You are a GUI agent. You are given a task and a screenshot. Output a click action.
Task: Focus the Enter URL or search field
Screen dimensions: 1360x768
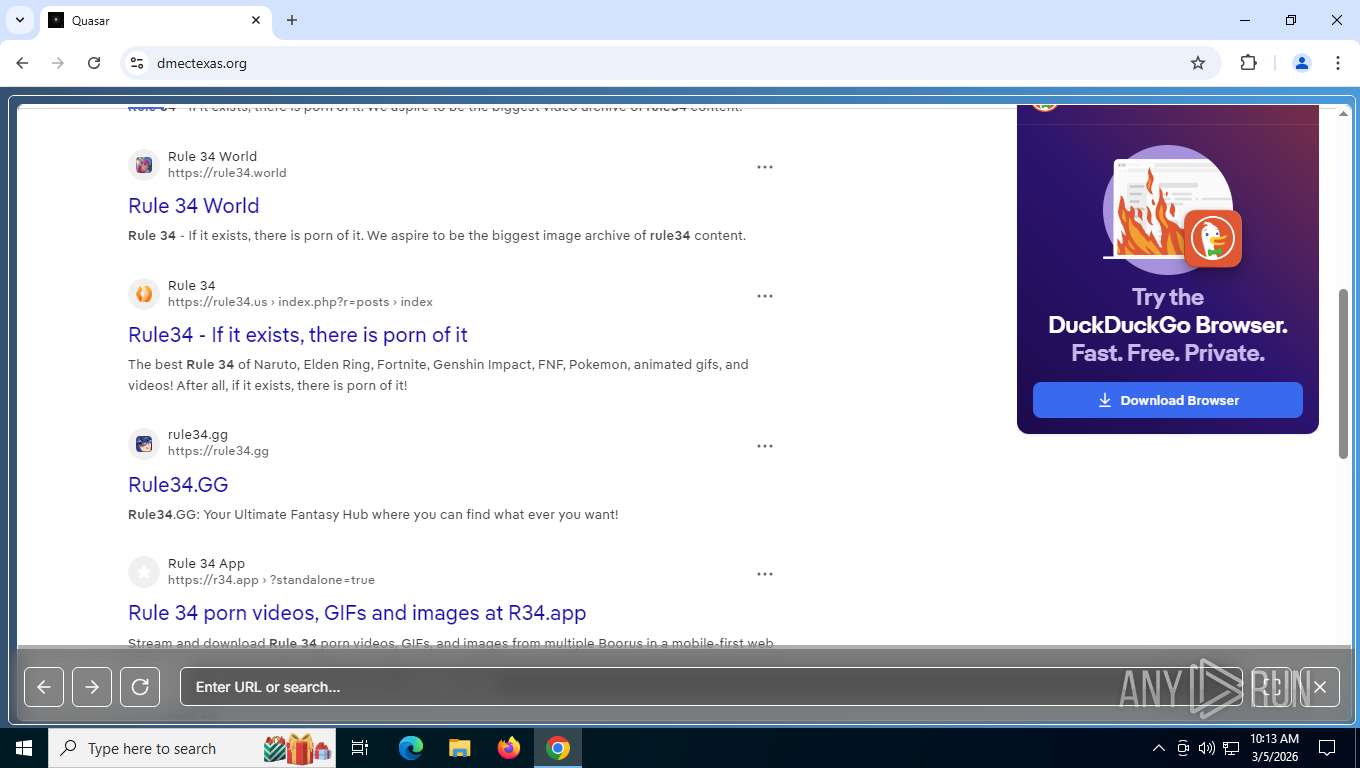[x=711, y=687]
